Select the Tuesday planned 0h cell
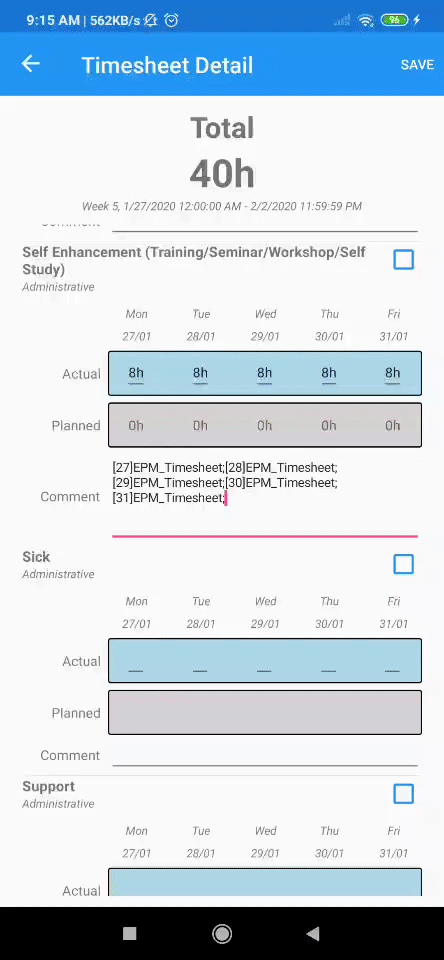444x960 pixels. click(200, 426)
